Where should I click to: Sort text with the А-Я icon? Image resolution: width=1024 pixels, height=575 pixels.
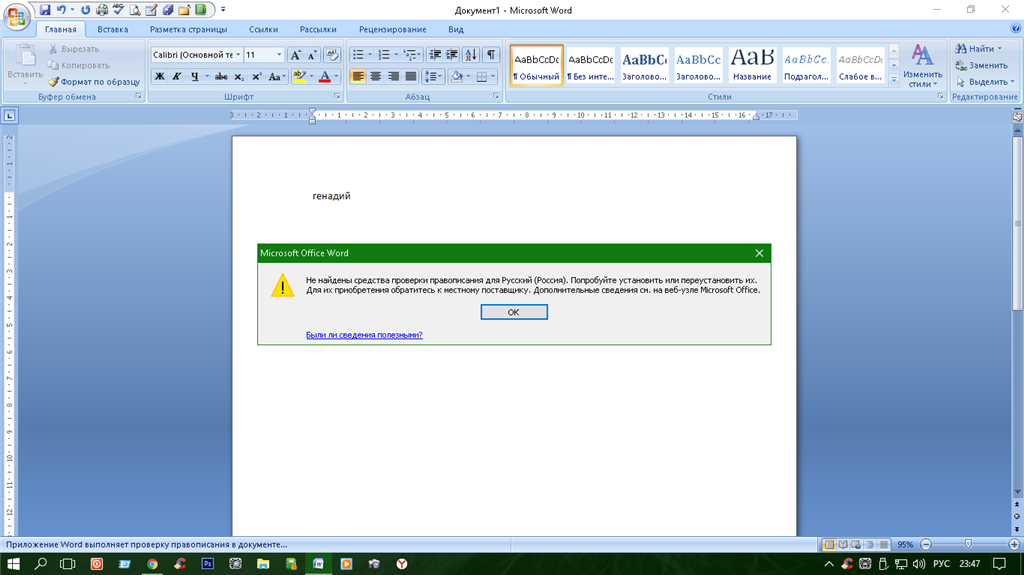tap(471, 55)
